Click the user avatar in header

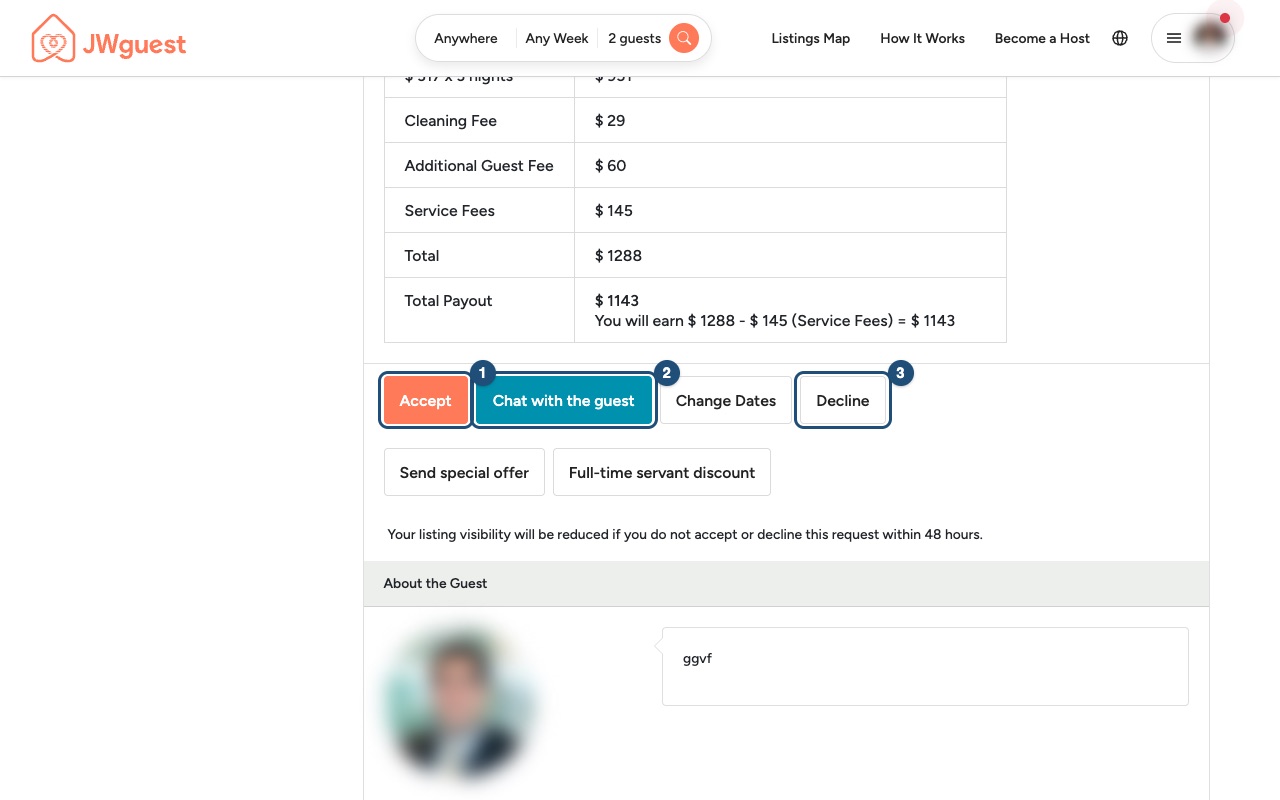click(1210, 36)
